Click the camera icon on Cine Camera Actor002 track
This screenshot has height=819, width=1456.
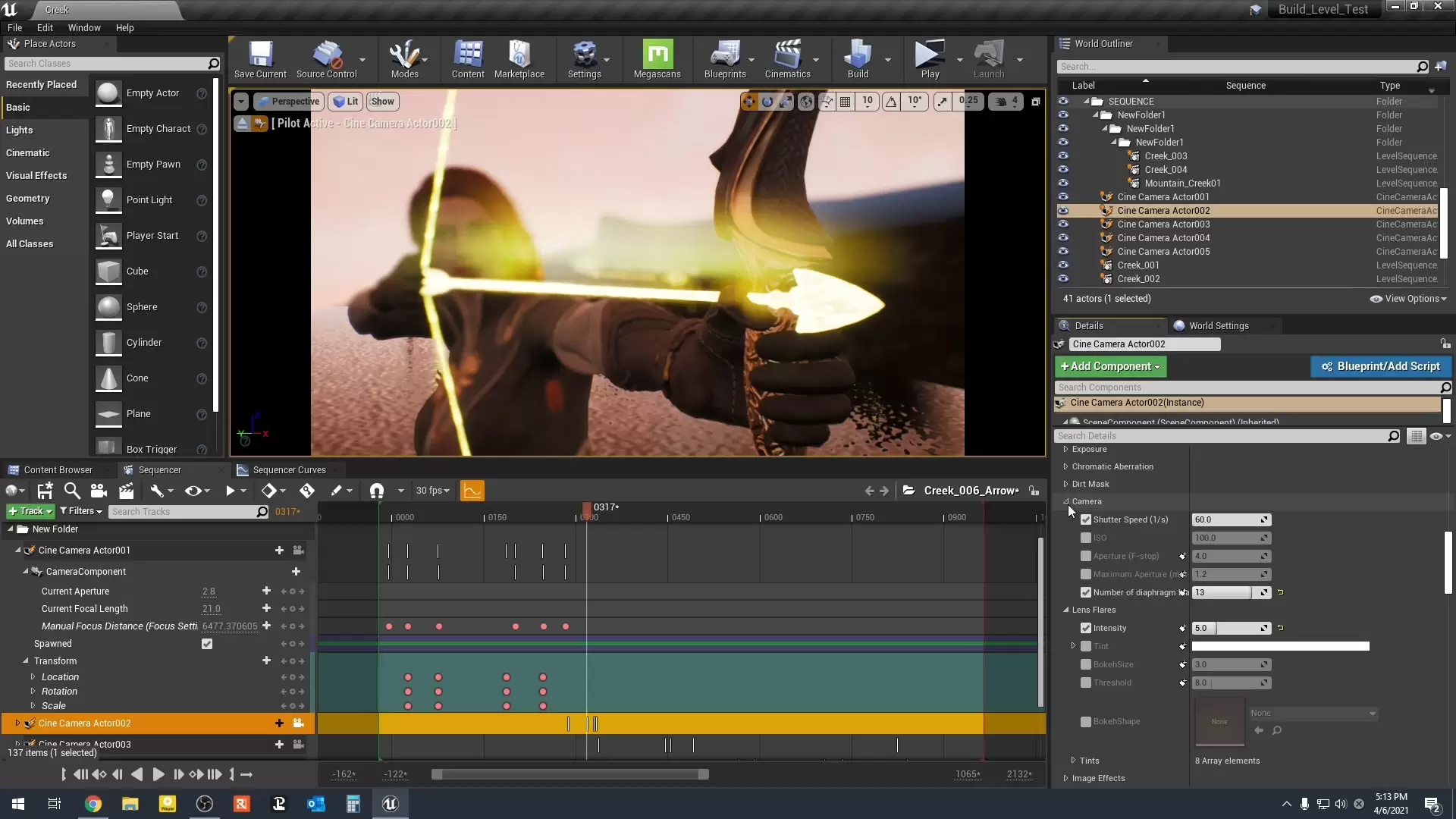pyautogui.click(x=298, y=723)
